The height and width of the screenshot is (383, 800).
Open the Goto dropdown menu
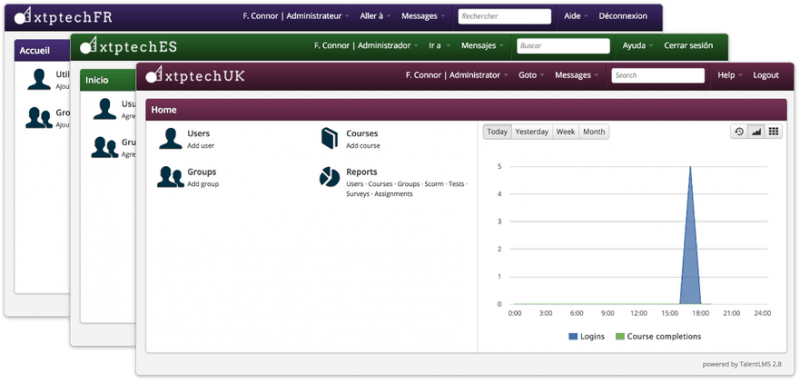[x=531, y=75]
